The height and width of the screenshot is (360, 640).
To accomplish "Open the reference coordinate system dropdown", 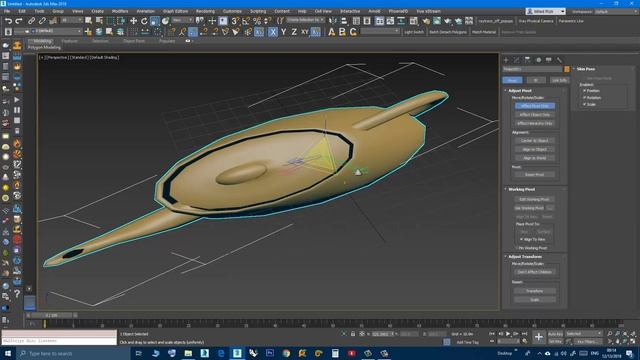I will pos(182,20).
